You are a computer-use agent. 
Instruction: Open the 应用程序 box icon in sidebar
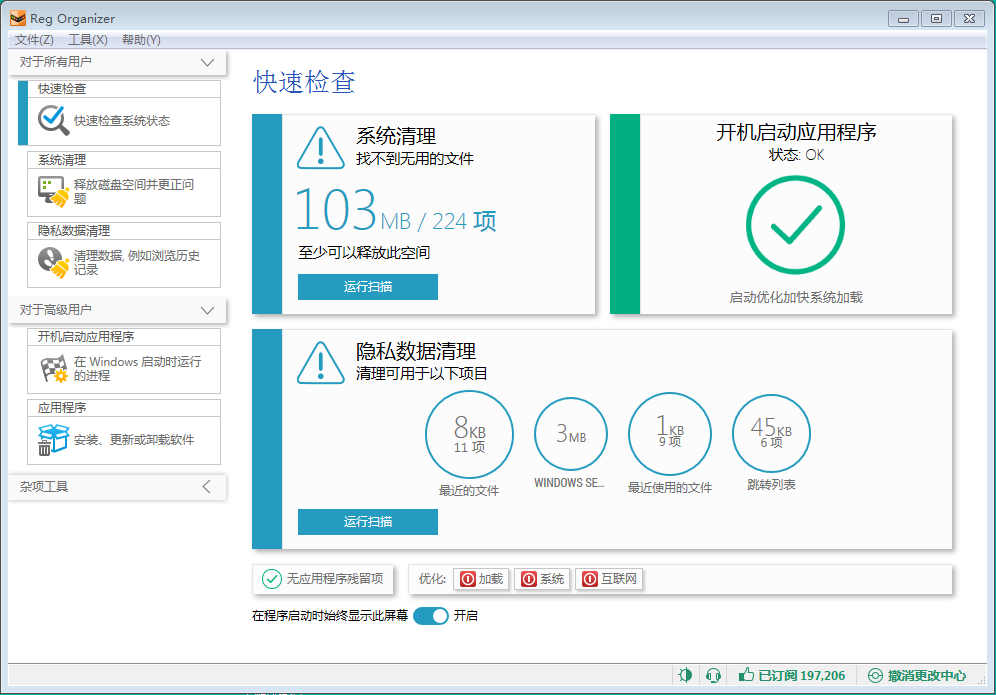point(53,440)
